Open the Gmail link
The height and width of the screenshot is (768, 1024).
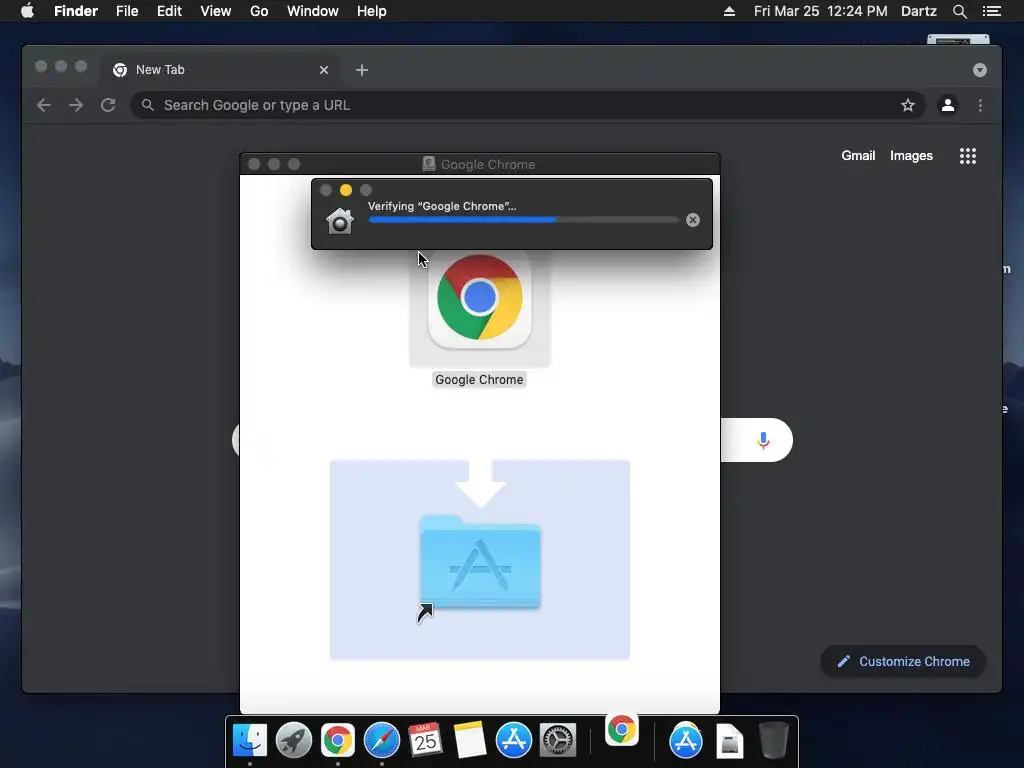(x=858, y=155)
